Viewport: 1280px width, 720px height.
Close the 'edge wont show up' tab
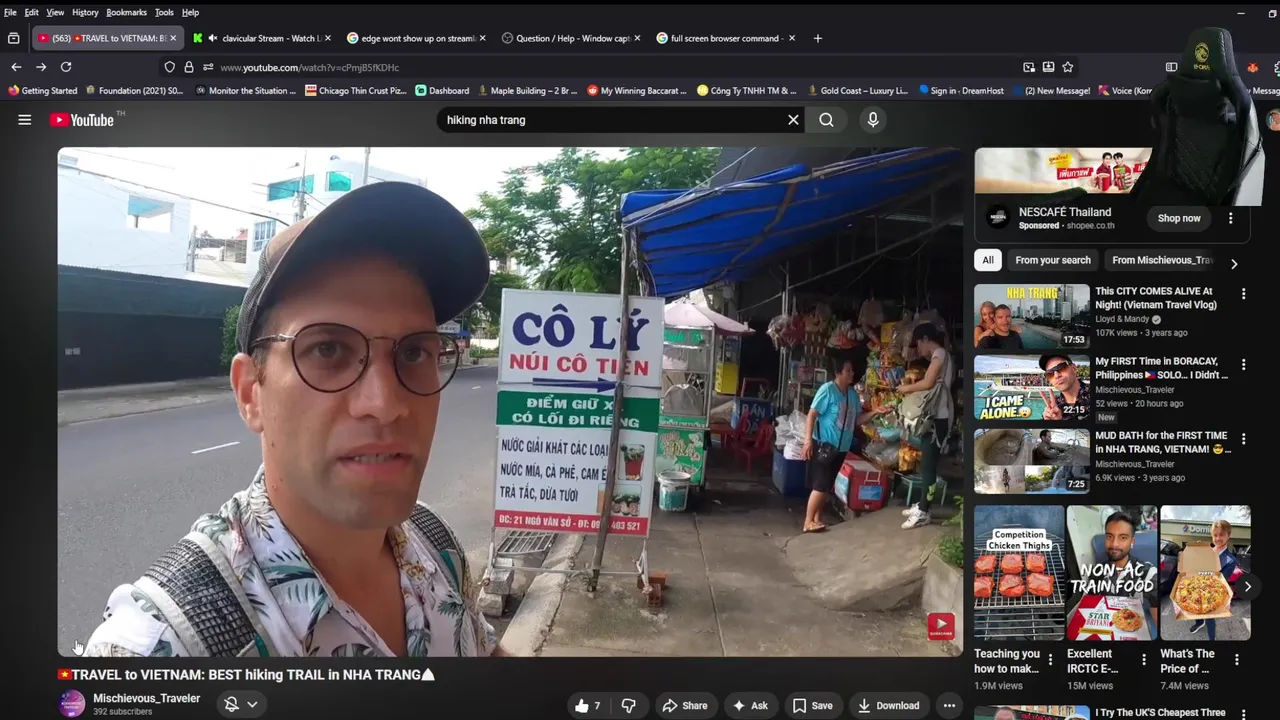pyautogui.click(x=482, y=38)
